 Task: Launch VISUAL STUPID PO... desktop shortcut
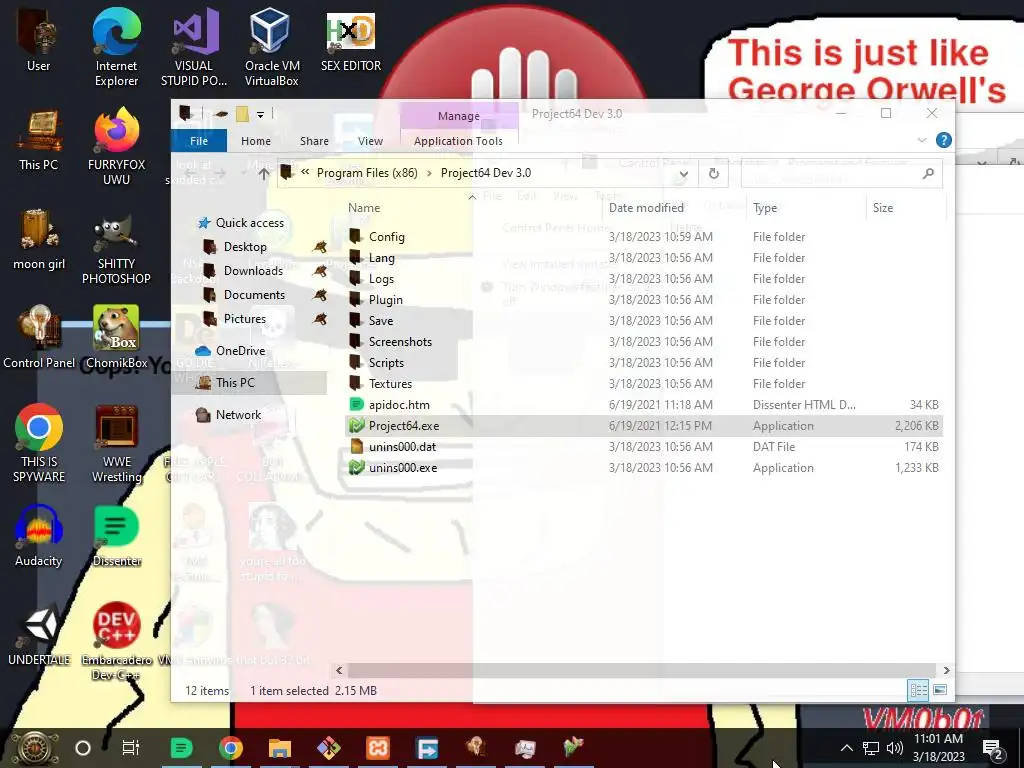coord(194,48)
